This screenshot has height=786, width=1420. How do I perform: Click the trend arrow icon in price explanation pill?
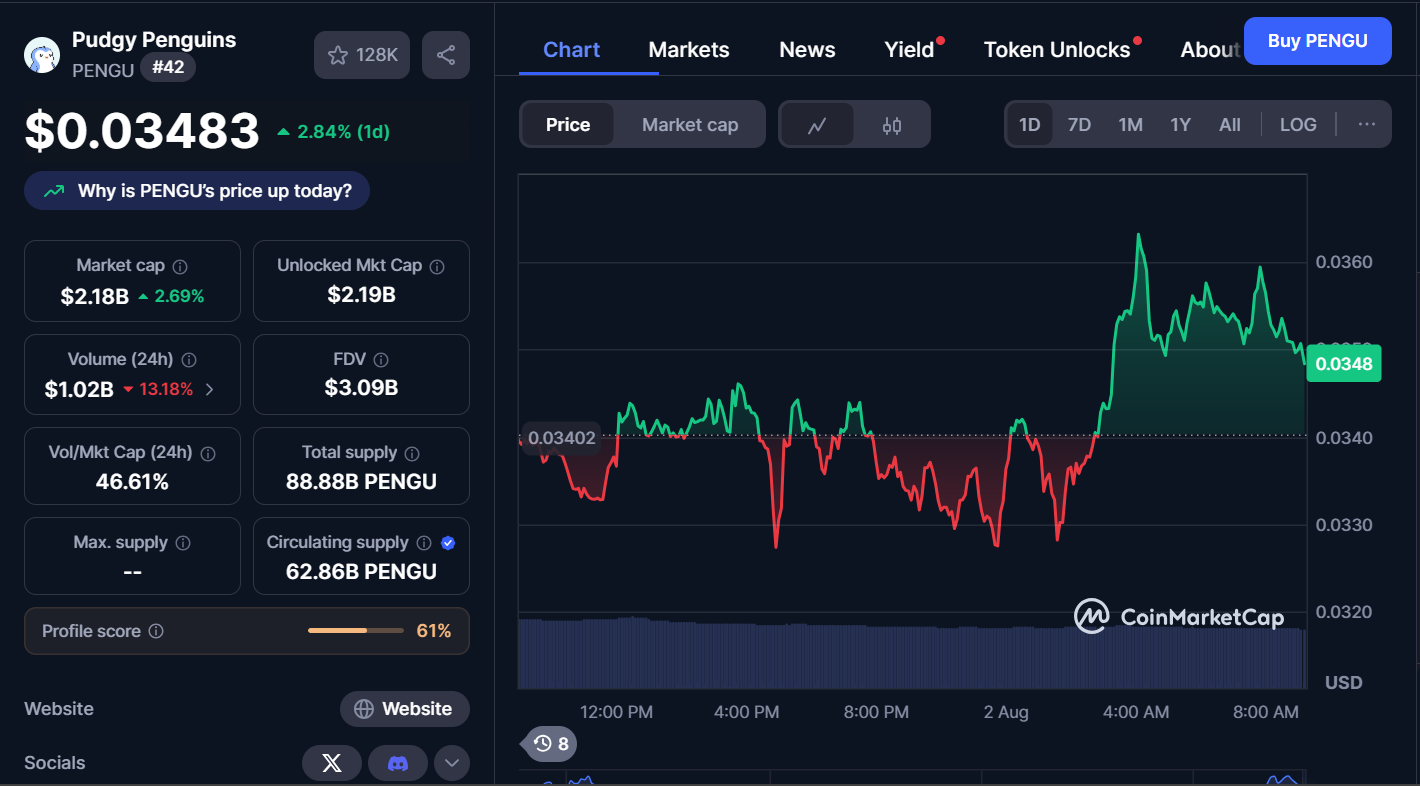point(54,191)
